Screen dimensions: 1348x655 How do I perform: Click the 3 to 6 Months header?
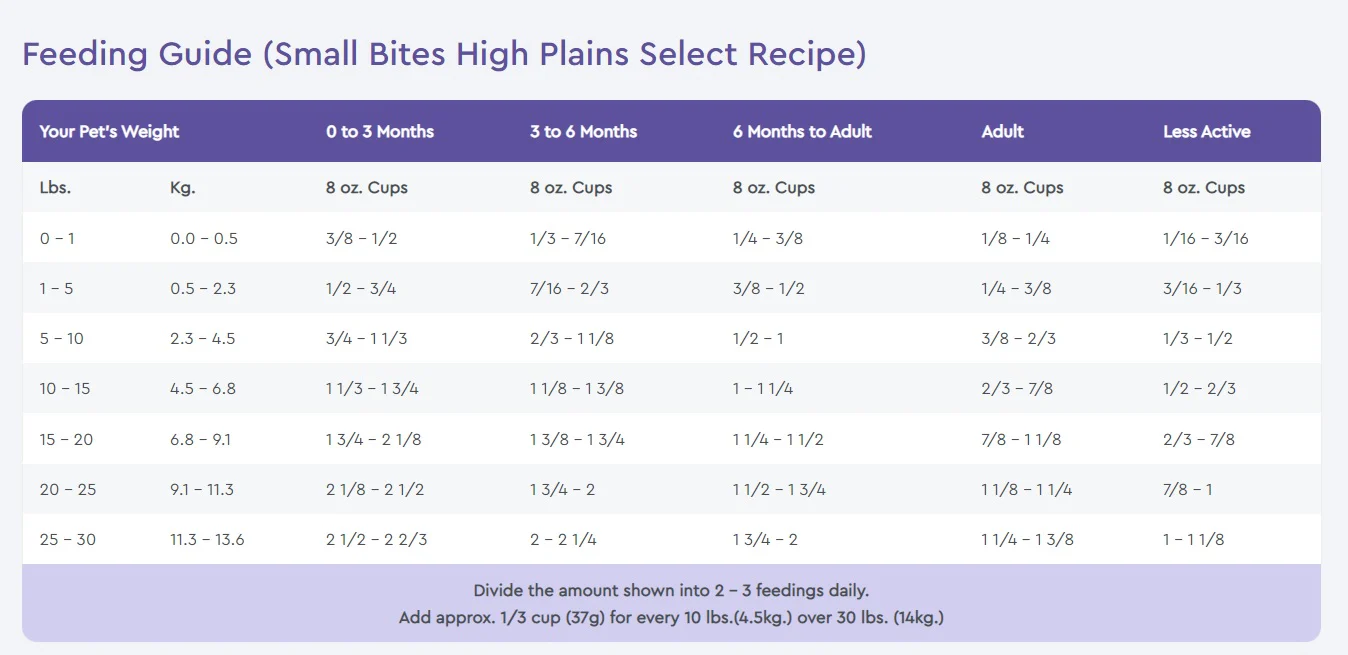click(x=583, y=131)
